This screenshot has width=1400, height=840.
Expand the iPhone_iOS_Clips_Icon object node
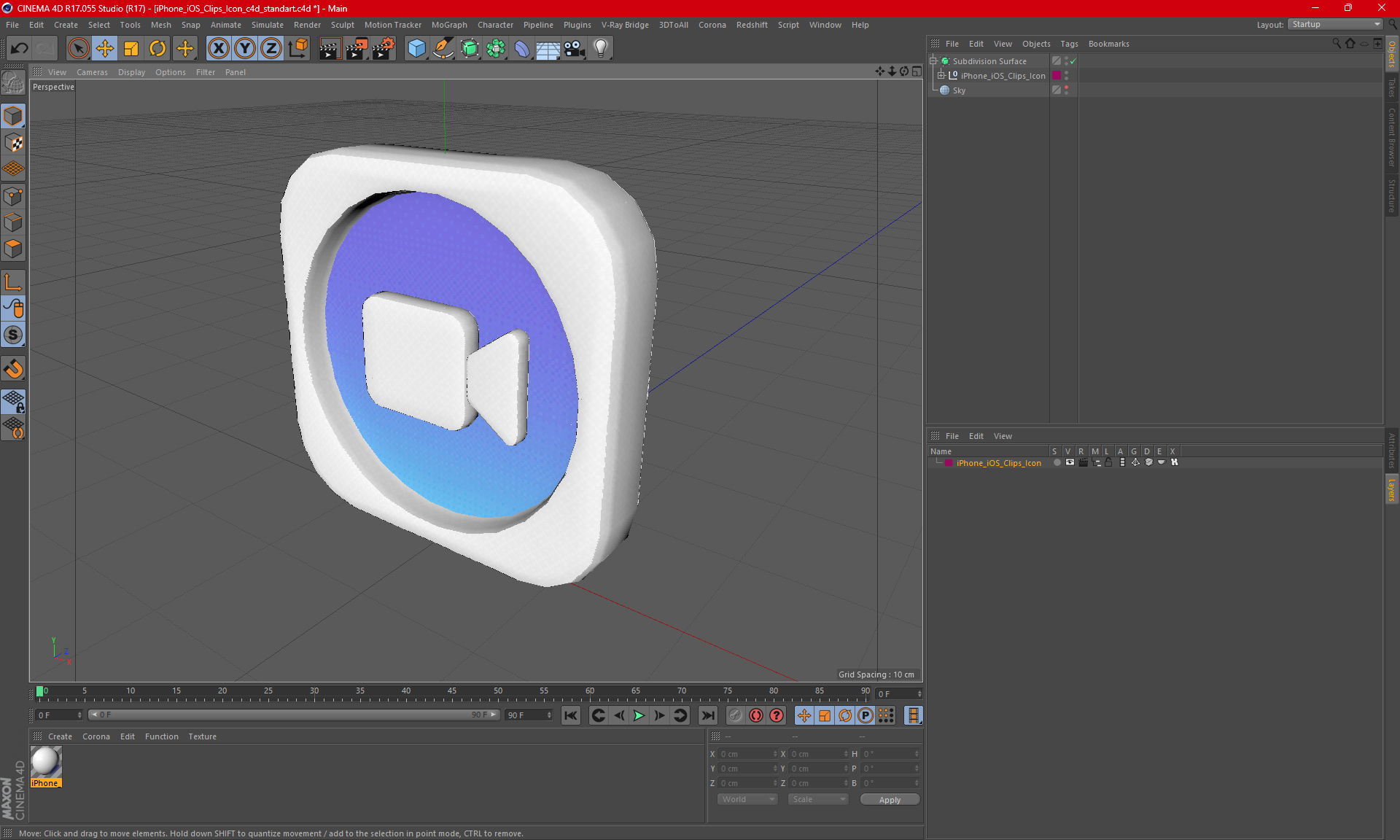tap(941, 76)
